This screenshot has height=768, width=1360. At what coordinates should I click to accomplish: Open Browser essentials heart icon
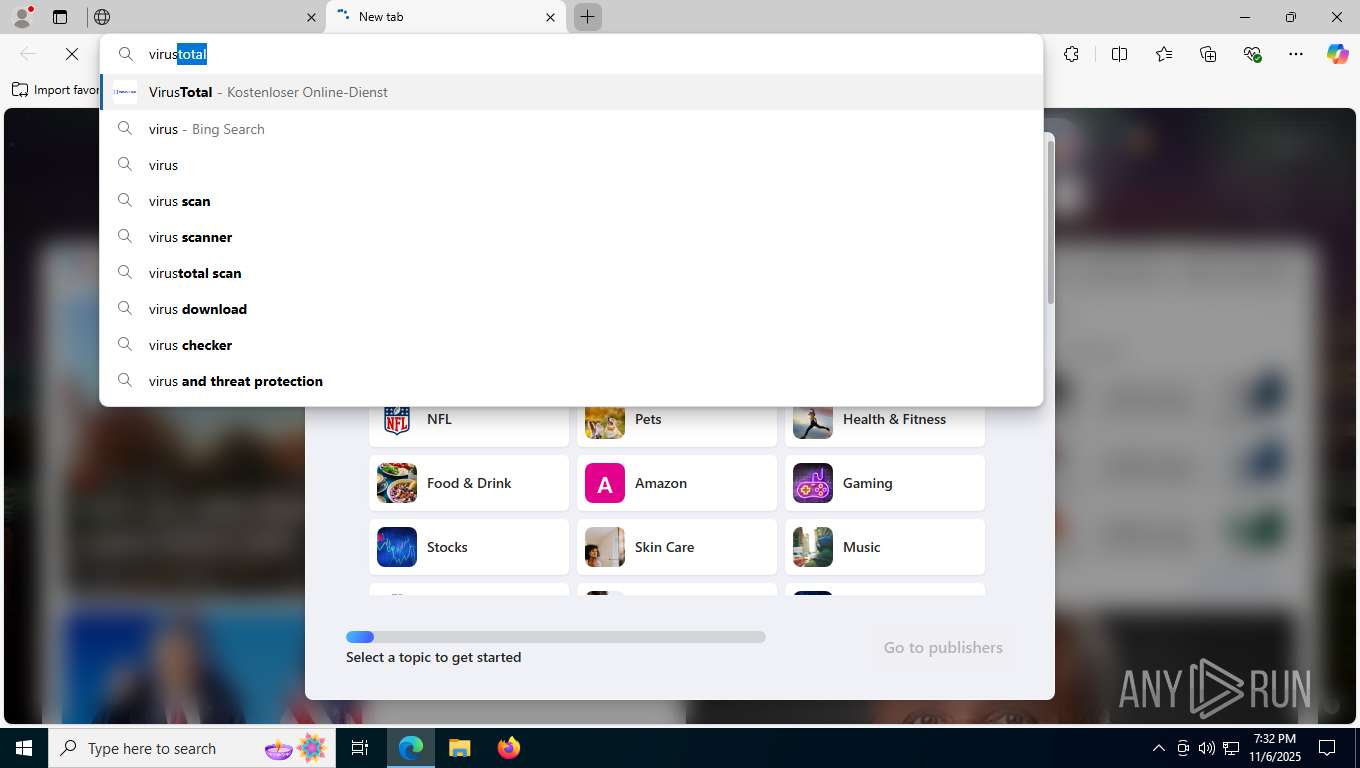coord(1252,54)
